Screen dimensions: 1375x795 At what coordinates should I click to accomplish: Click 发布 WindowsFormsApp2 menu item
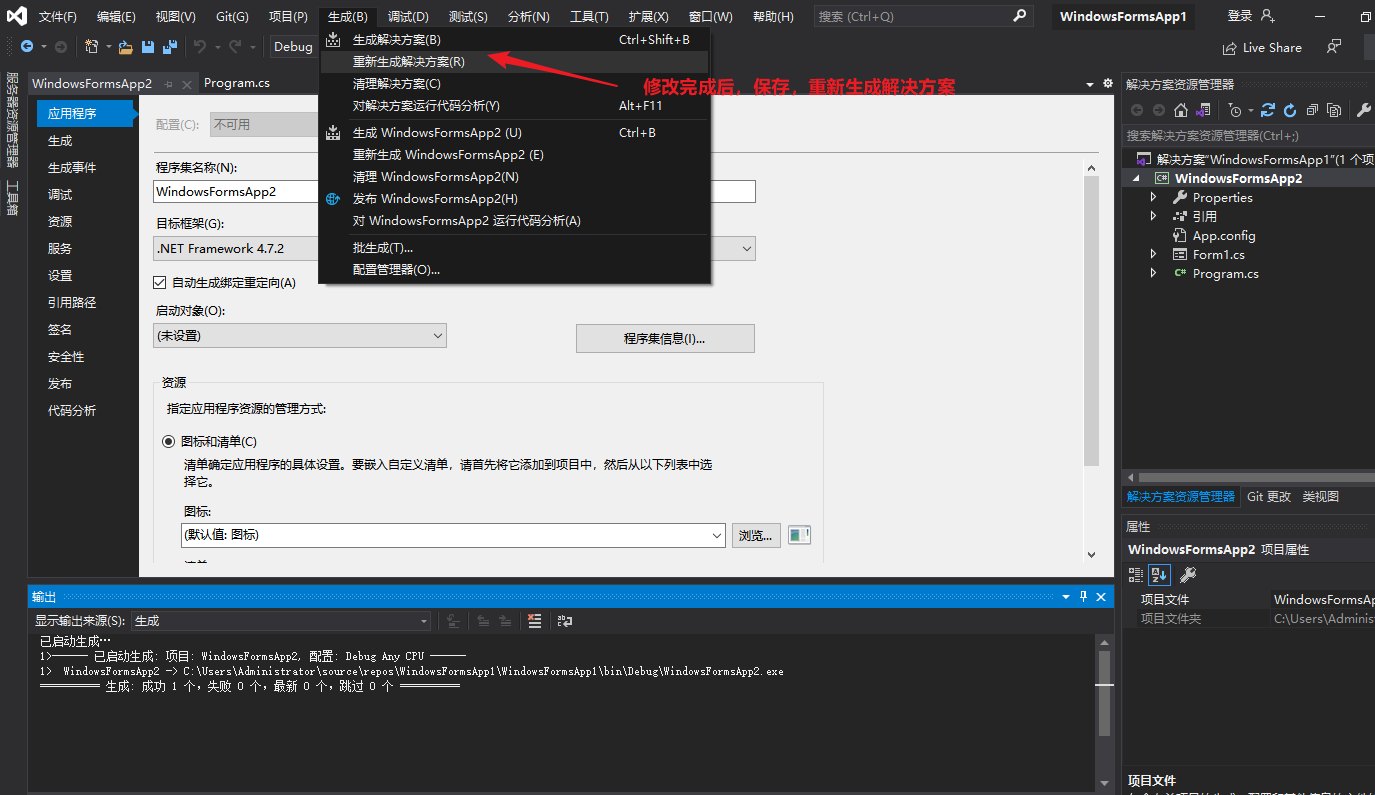pos(514,199)
